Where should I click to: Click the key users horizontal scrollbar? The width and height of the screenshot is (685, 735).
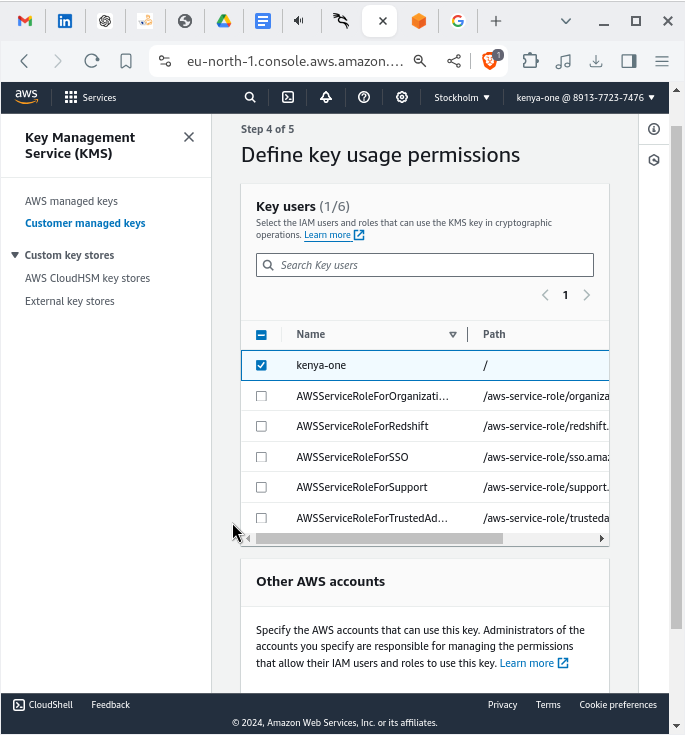(x=379, y=539)
